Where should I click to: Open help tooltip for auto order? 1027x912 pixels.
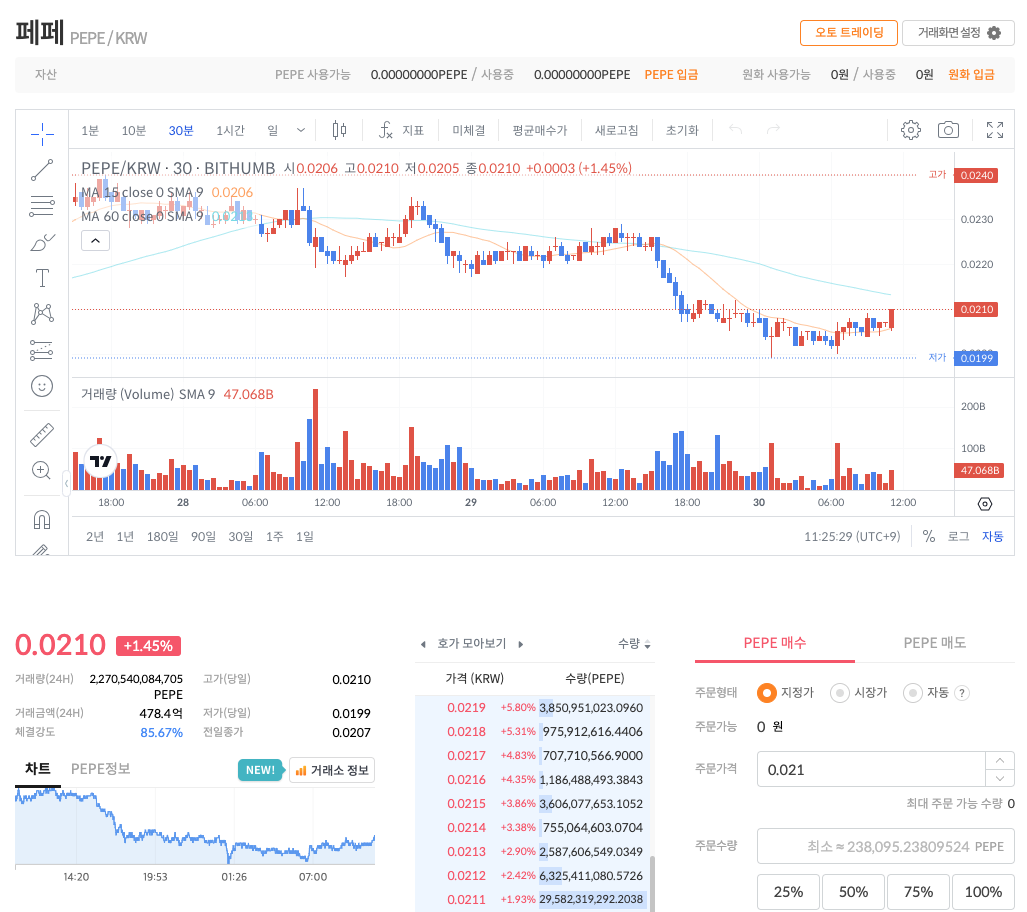pos(962,693)
